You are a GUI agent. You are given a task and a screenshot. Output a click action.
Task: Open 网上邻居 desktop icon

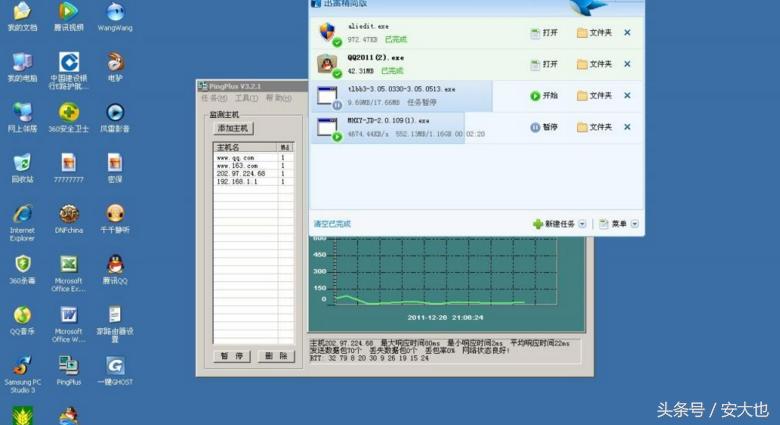[22, 117]
